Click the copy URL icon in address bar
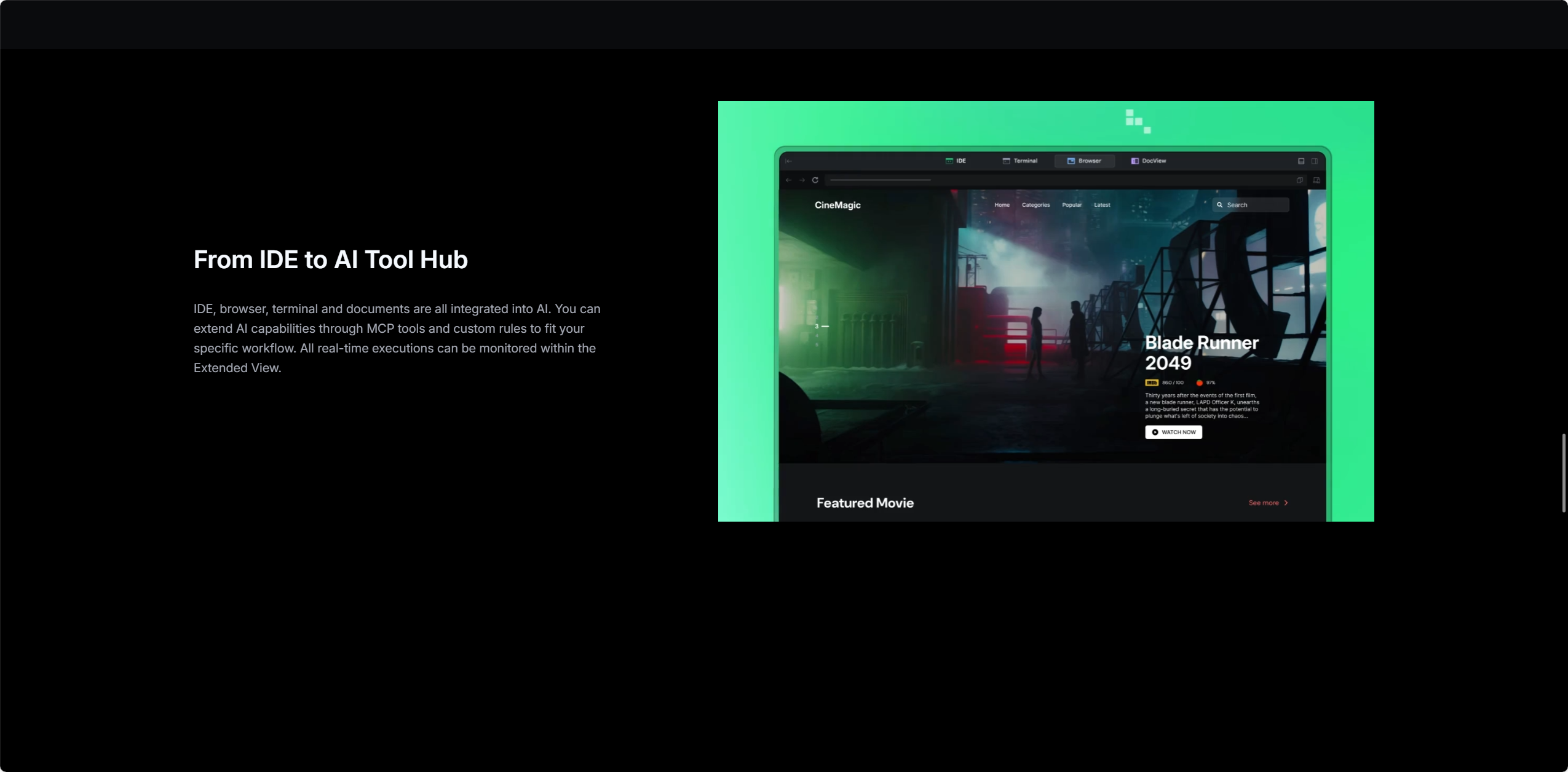This screenshot has width=1568, height=772. point(1300,180)
